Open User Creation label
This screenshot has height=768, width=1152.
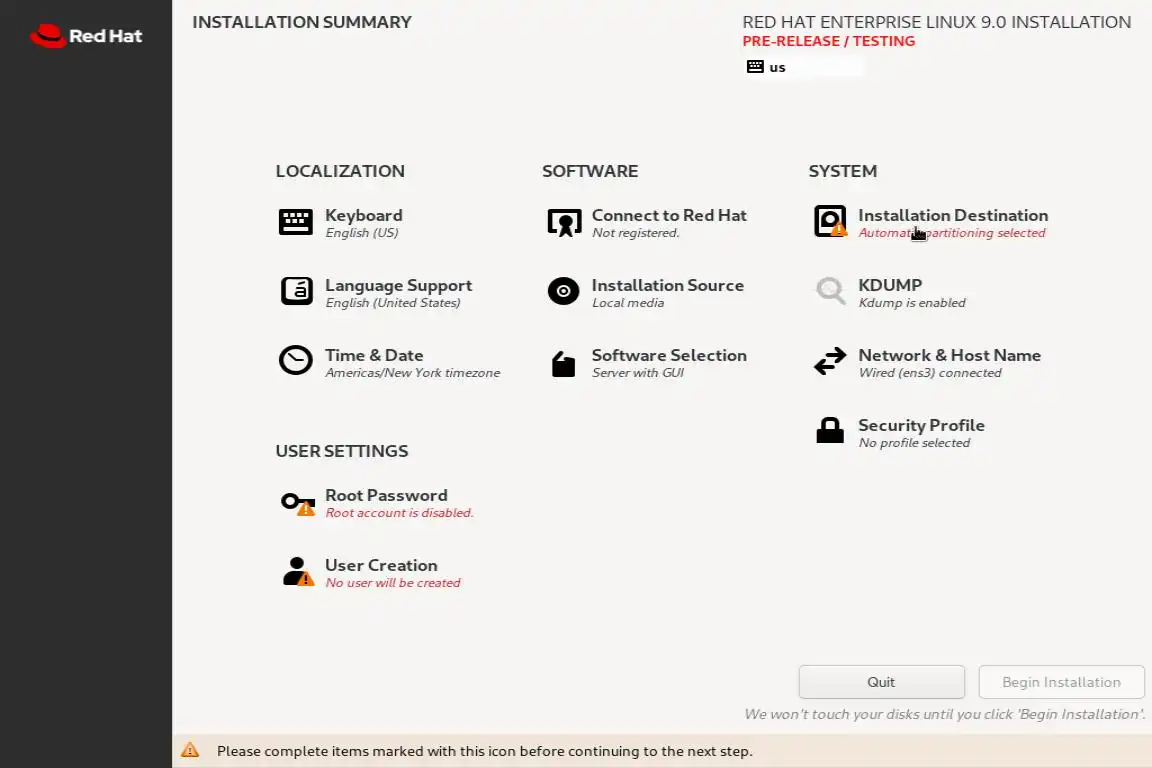pos(381,565)
